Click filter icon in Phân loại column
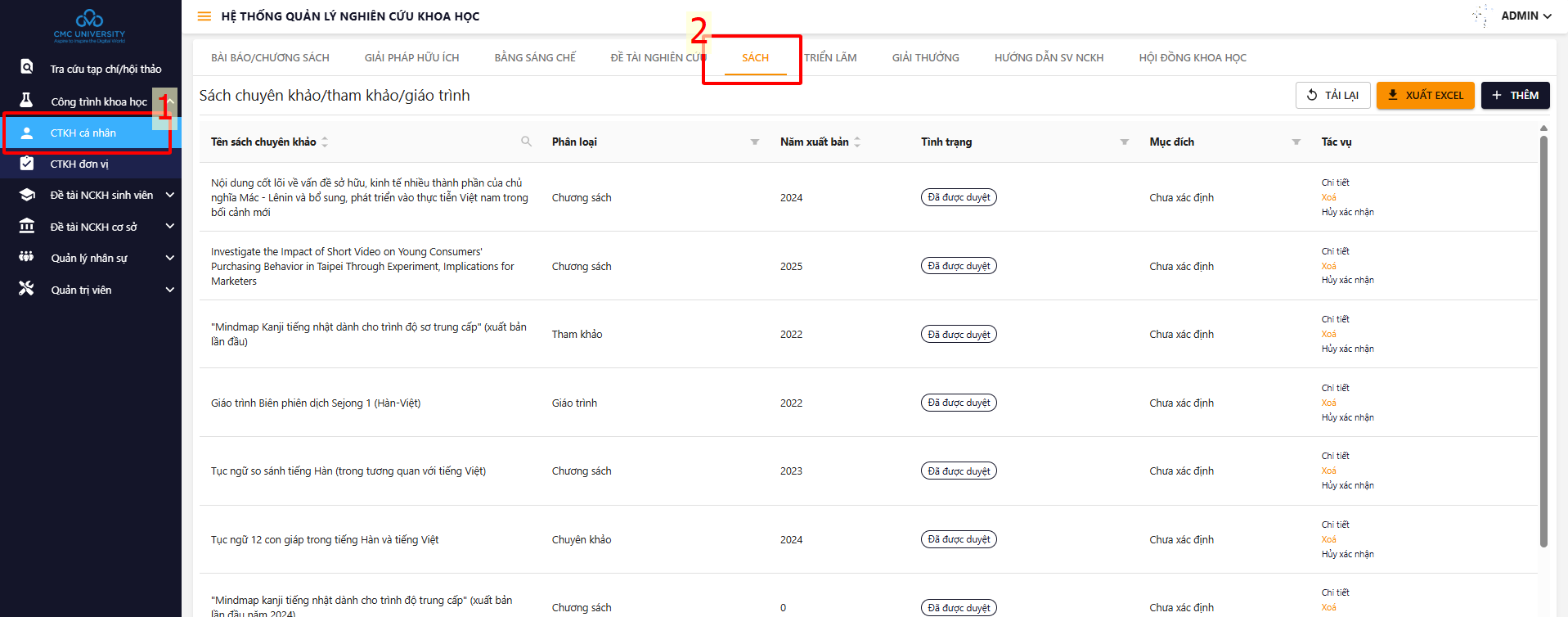Viewport: 1568px width, 617px height. click(x=754, y=142)
